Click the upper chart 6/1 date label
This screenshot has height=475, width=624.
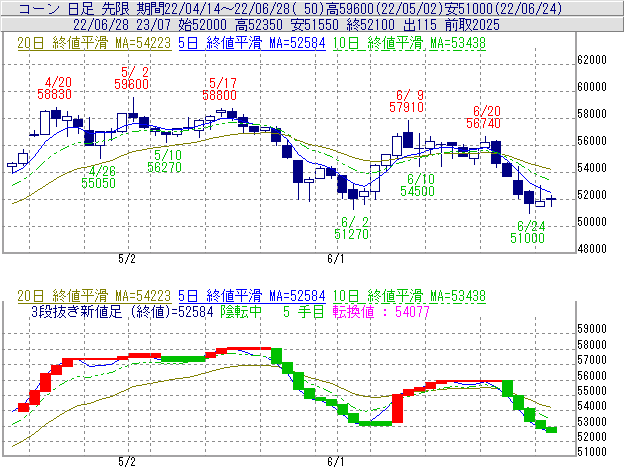(335, 259)
